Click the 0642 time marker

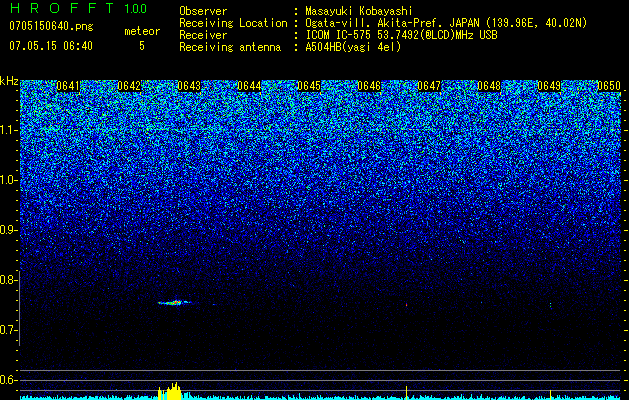(129, 86)
